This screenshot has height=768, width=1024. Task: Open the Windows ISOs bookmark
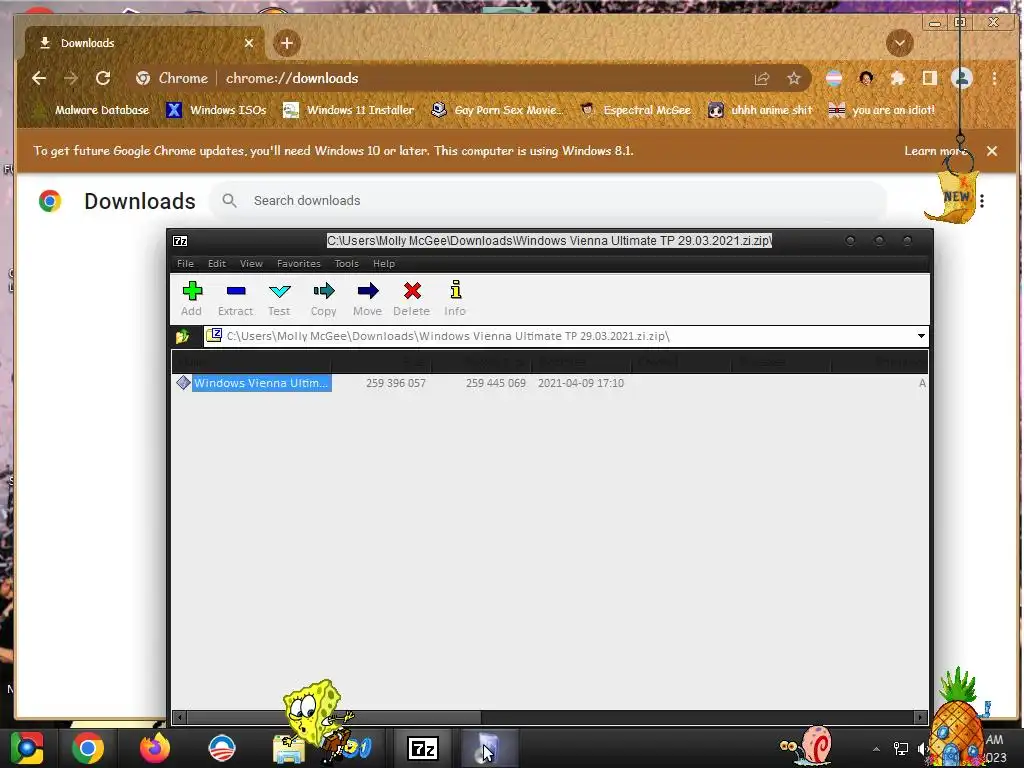point(216,110)
